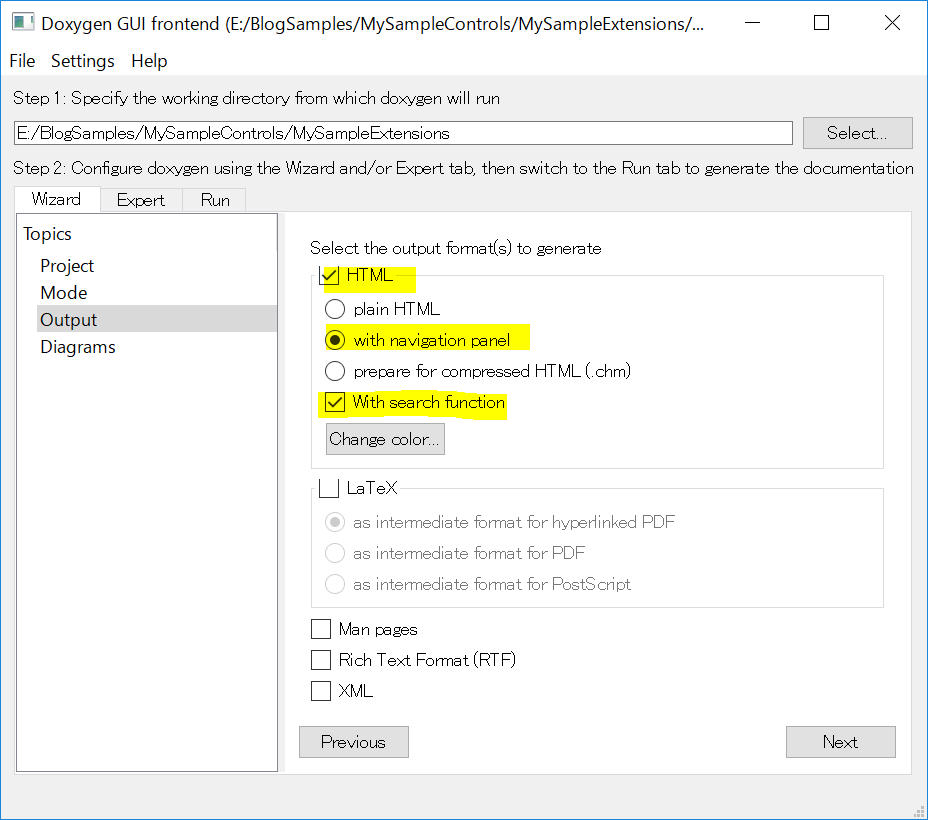Click the 'Step 1' instruction text
928x820 pixels.
point(256,98)
